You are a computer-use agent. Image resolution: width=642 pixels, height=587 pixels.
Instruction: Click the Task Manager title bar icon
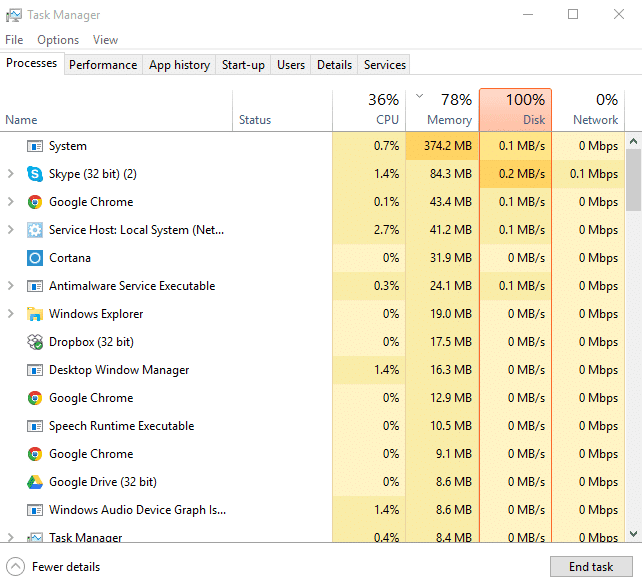pos(13,15)
